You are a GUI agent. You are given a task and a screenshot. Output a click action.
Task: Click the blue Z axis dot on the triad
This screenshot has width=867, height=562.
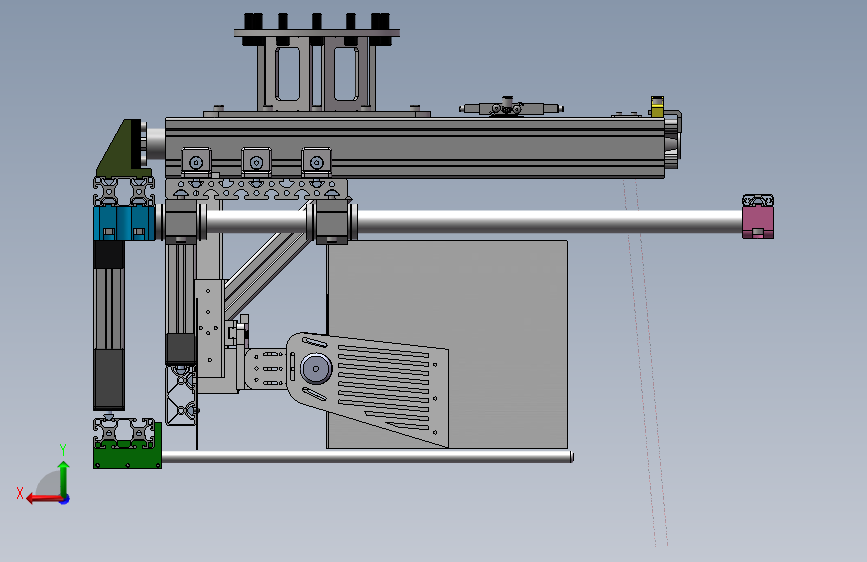65,499
